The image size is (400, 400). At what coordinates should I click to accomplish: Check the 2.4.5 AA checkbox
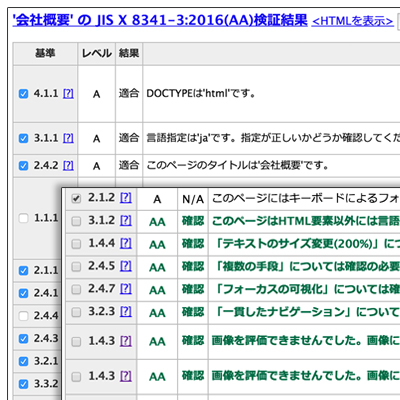click(76, 267)
